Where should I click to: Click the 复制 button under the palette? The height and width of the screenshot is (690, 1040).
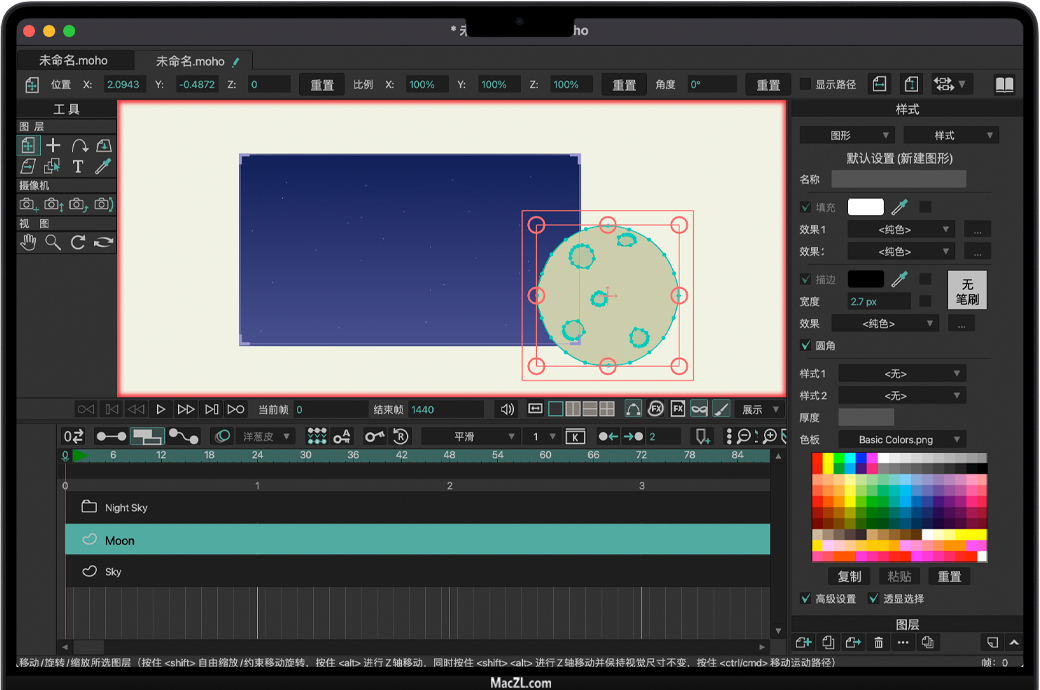(849, 577)
